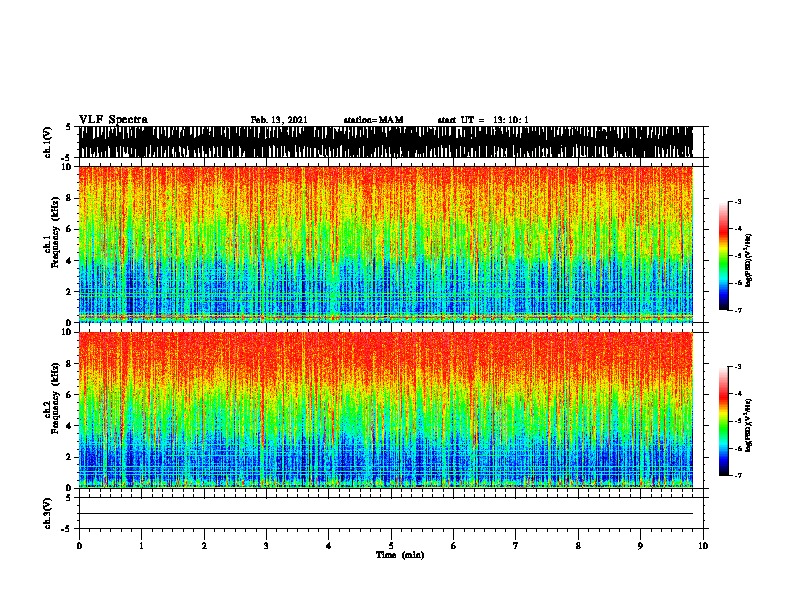
Task: Click the time axis tick label "10"
Action: click(x=703, y=546)
